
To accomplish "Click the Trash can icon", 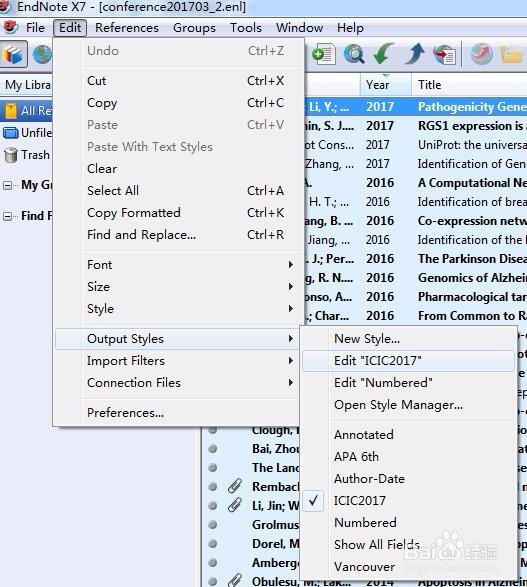I will [x=11, y=155].
